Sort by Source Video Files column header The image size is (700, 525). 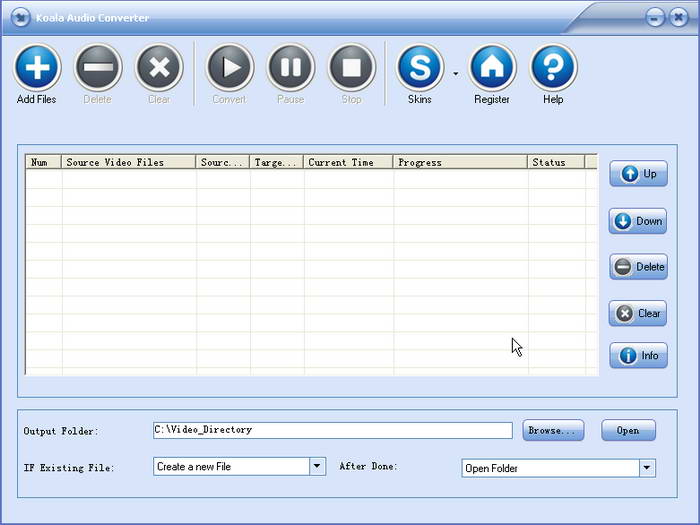pyautogui.click(x=129, y=162)
